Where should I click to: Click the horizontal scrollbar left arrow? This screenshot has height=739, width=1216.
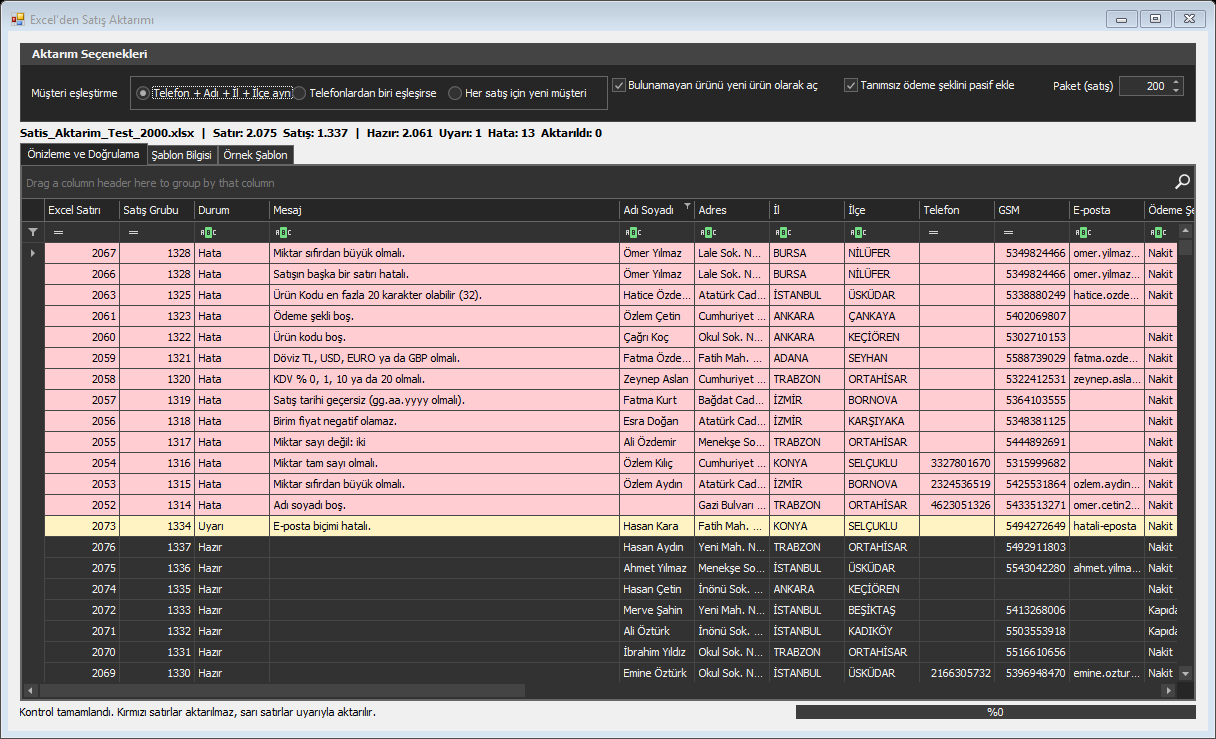point(30,691)
